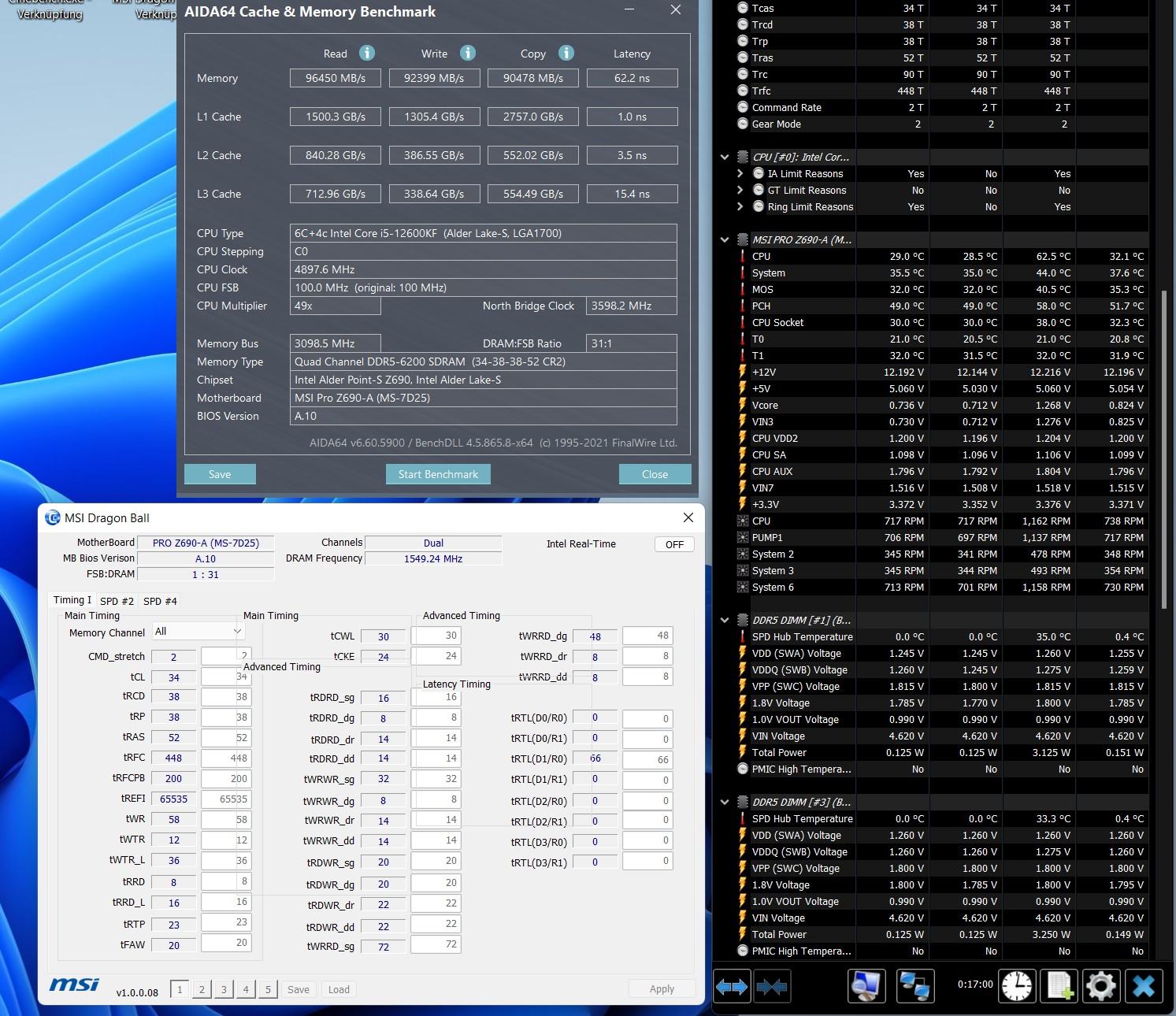Screen dimensions: 1176x1016
Task: Click the tWRRD_dg new value input showing 48
Action: (x=647, y=636)
